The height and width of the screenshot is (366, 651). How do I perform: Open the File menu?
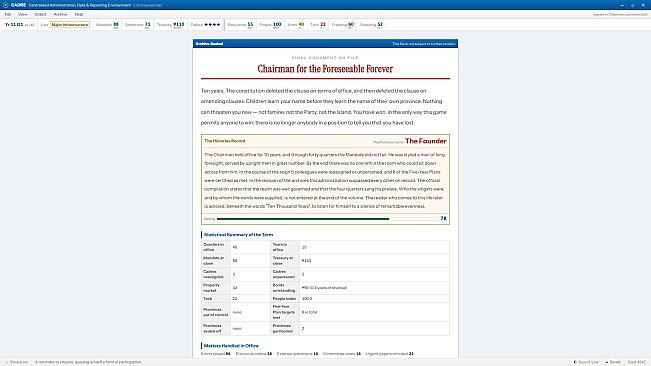point(8,14)
